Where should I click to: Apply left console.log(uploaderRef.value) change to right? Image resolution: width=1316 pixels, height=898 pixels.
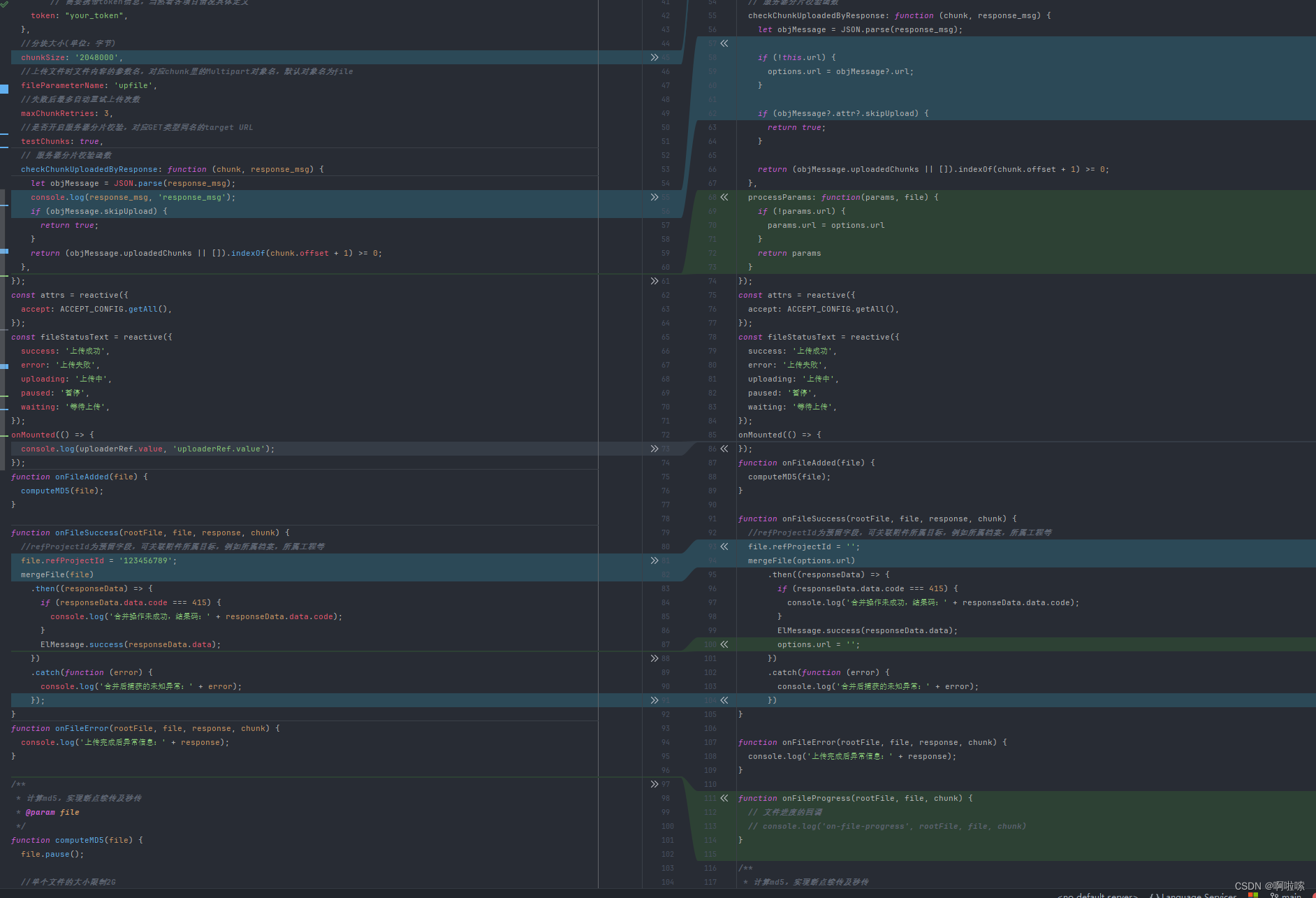click(654, 449)
